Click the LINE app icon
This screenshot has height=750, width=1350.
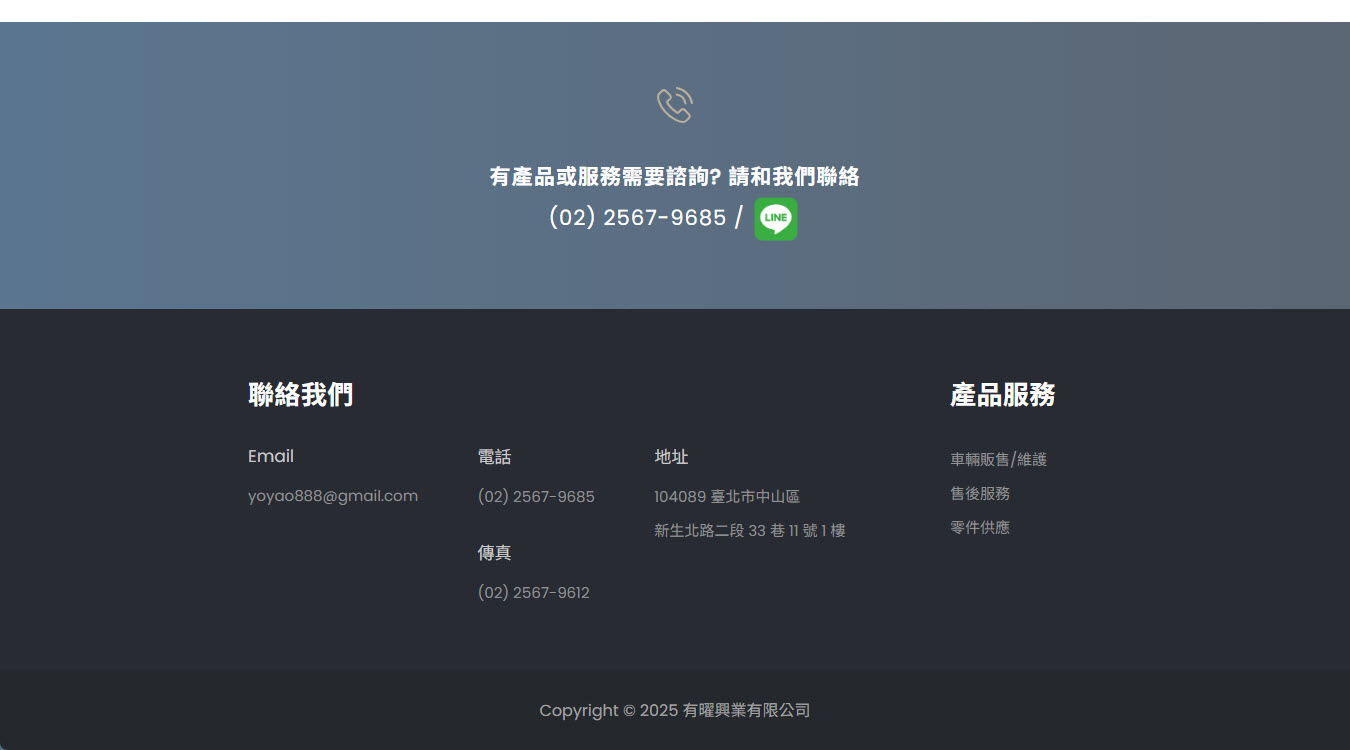click(775, 219)
